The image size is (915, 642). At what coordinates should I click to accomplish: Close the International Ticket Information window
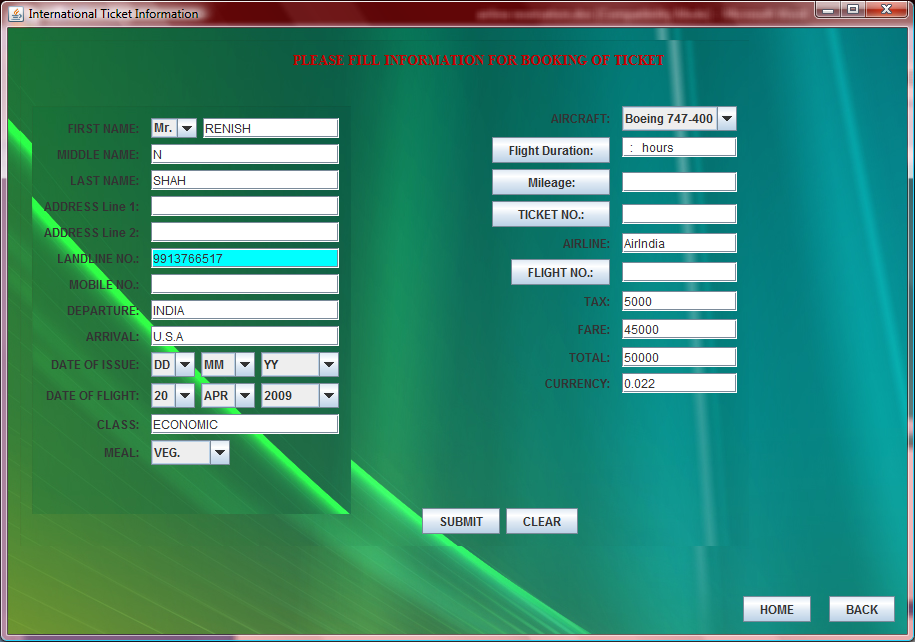point(886,9)
